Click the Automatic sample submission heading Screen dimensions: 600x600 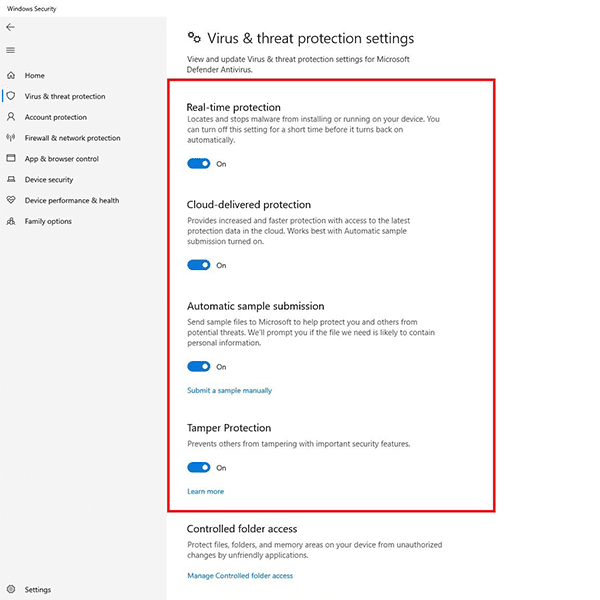pos(256,306)
